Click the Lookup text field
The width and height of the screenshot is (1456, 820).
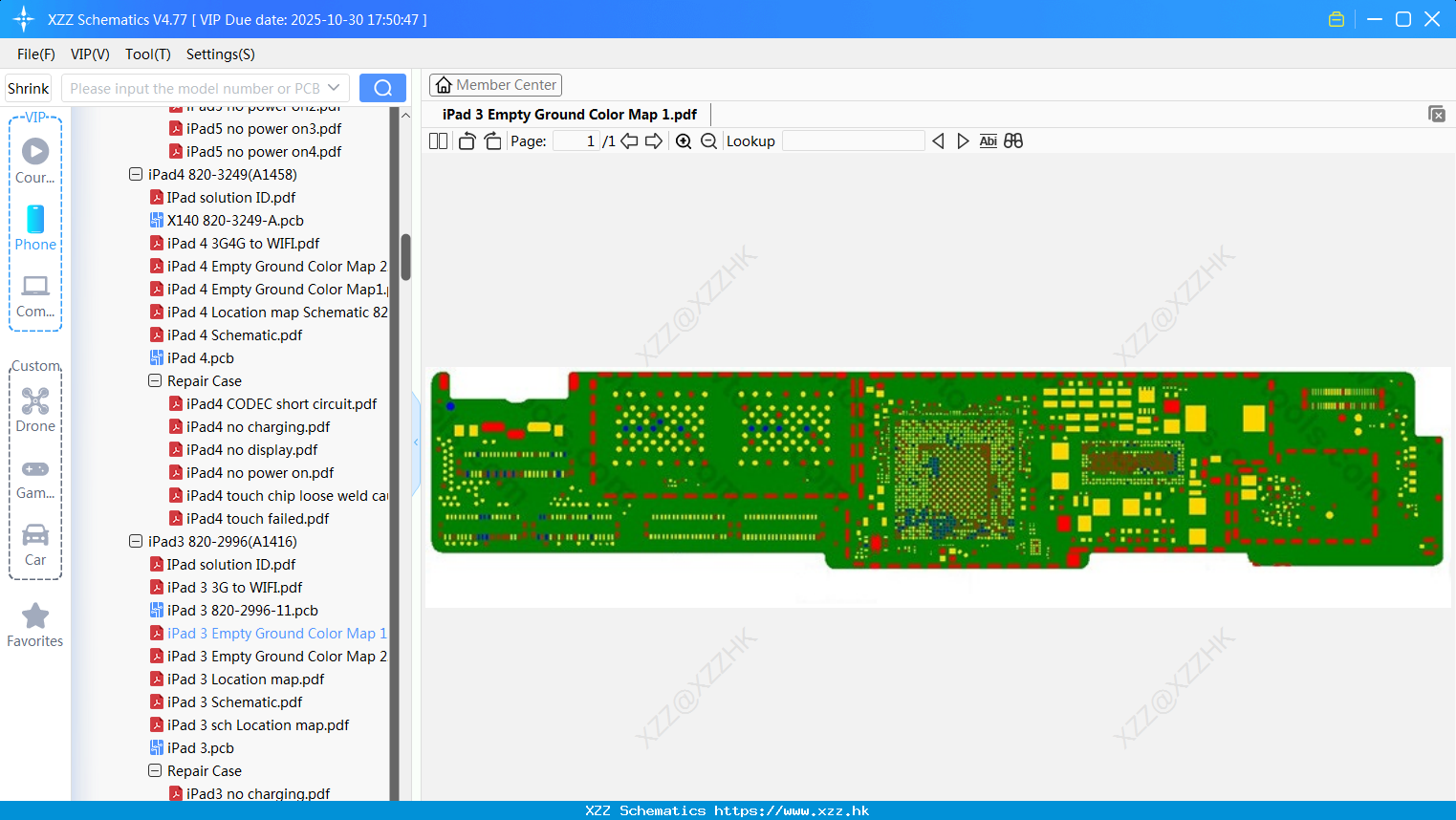853,141
